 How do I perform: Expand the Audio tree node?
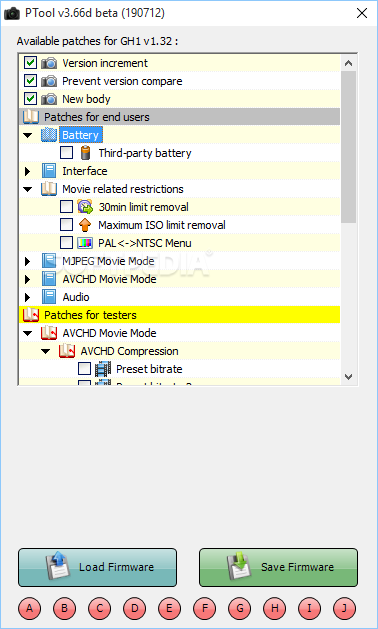(x=27, y=297)
